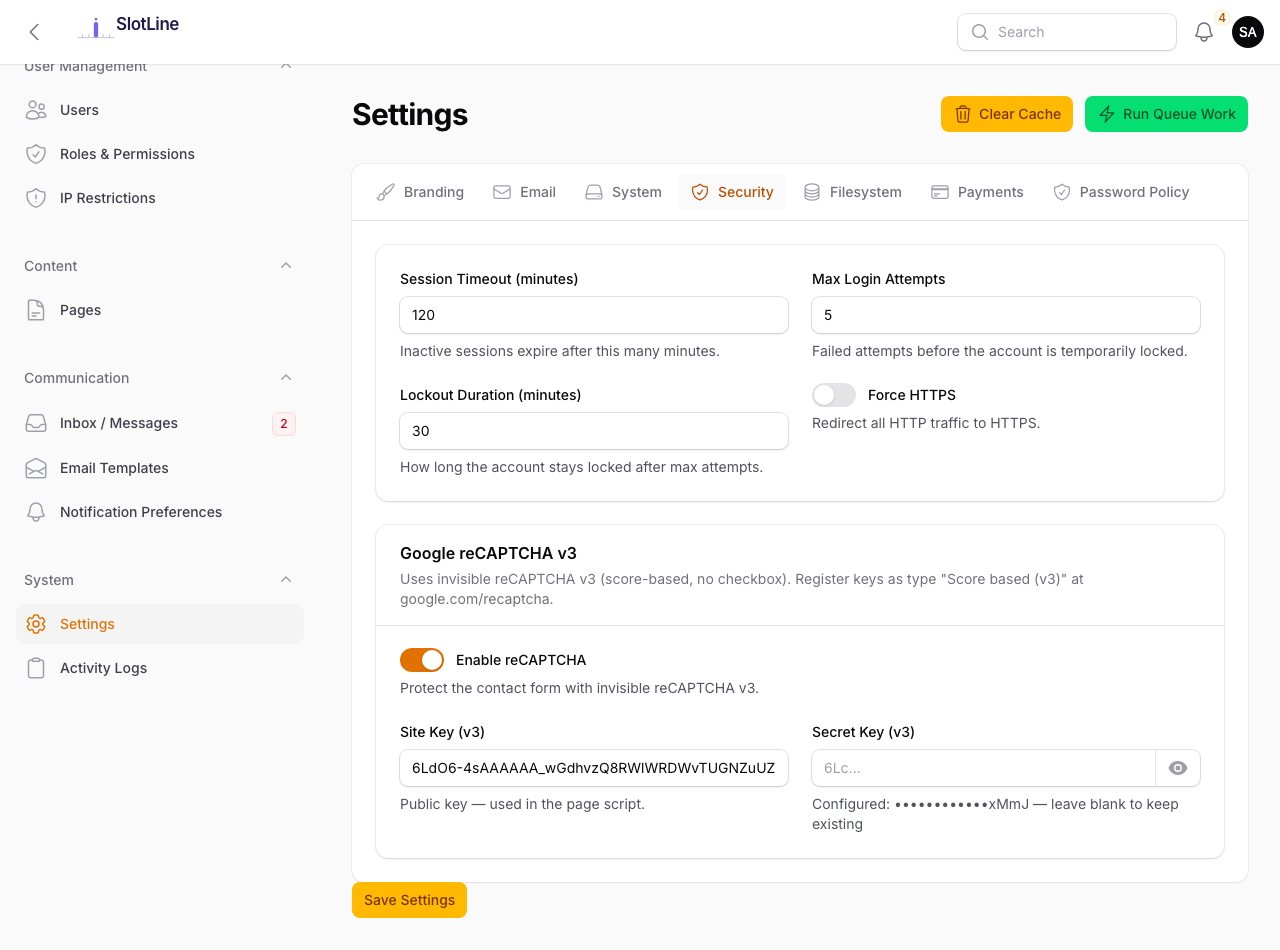1280x950 pixels.
Task: Switch to the Branding tab
Action: pos(420,192)
